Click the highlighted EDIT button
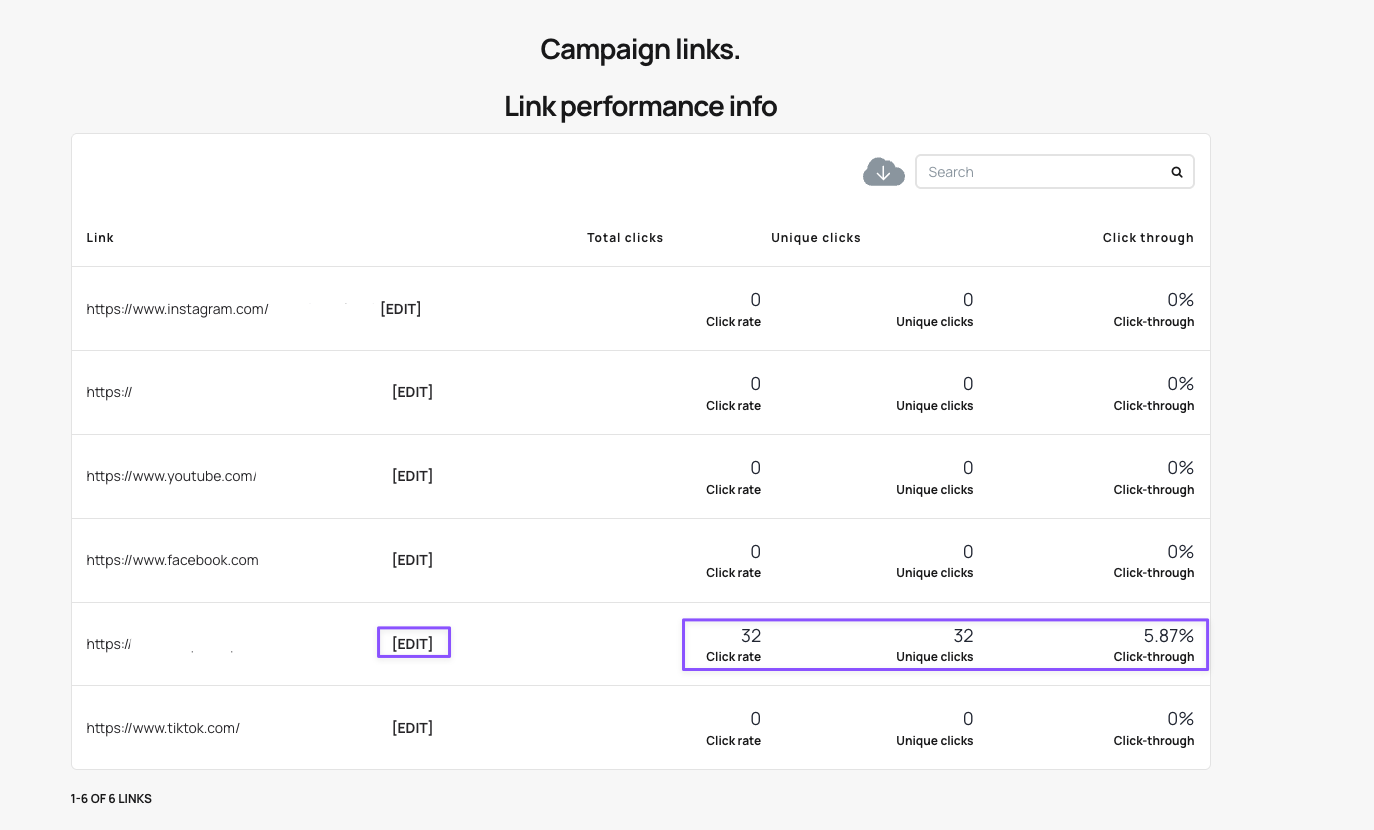This screenshot has height=830, width=1374. [413, 644]
